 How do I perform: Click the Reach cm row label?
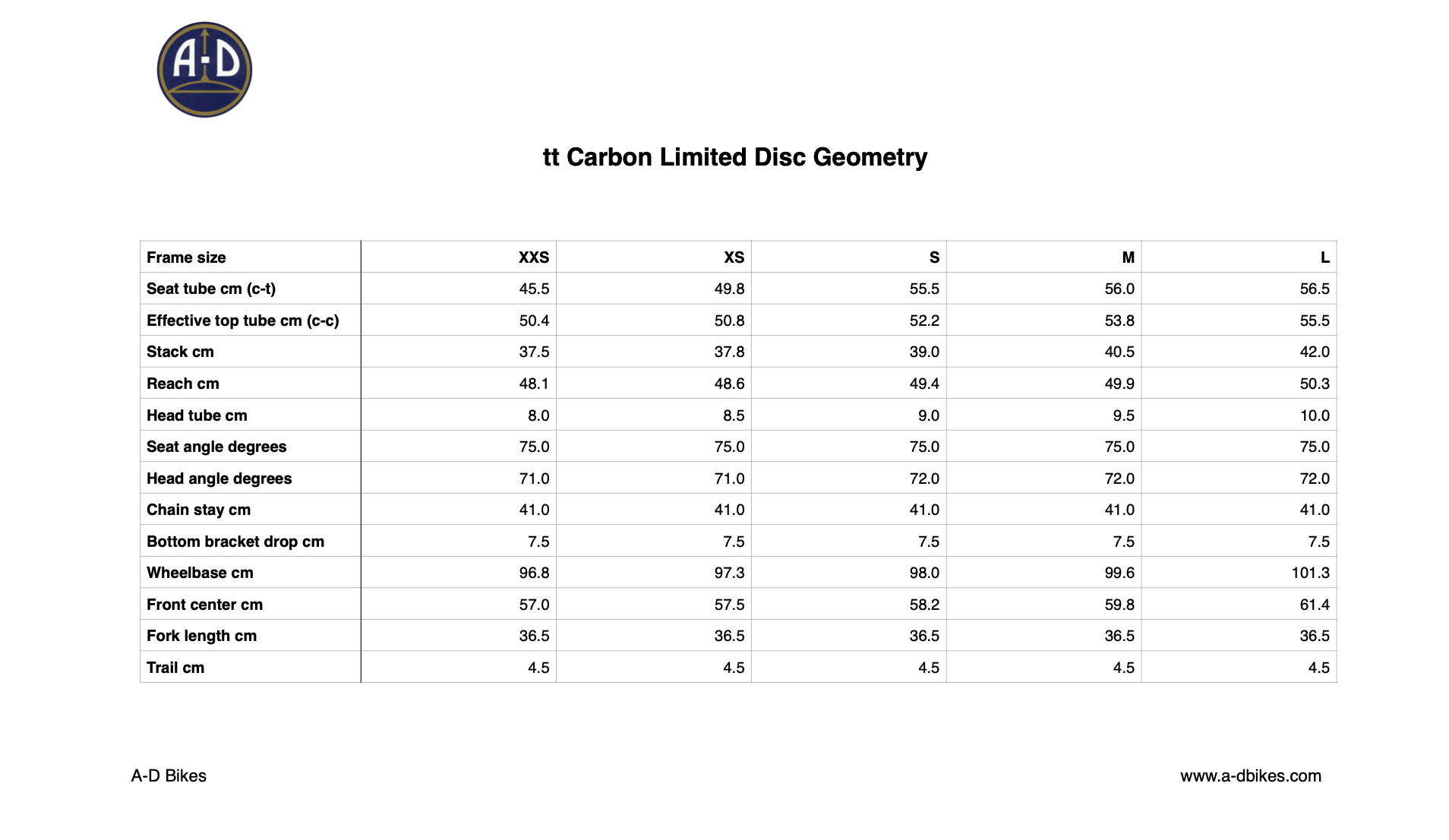tap(183, 384)
